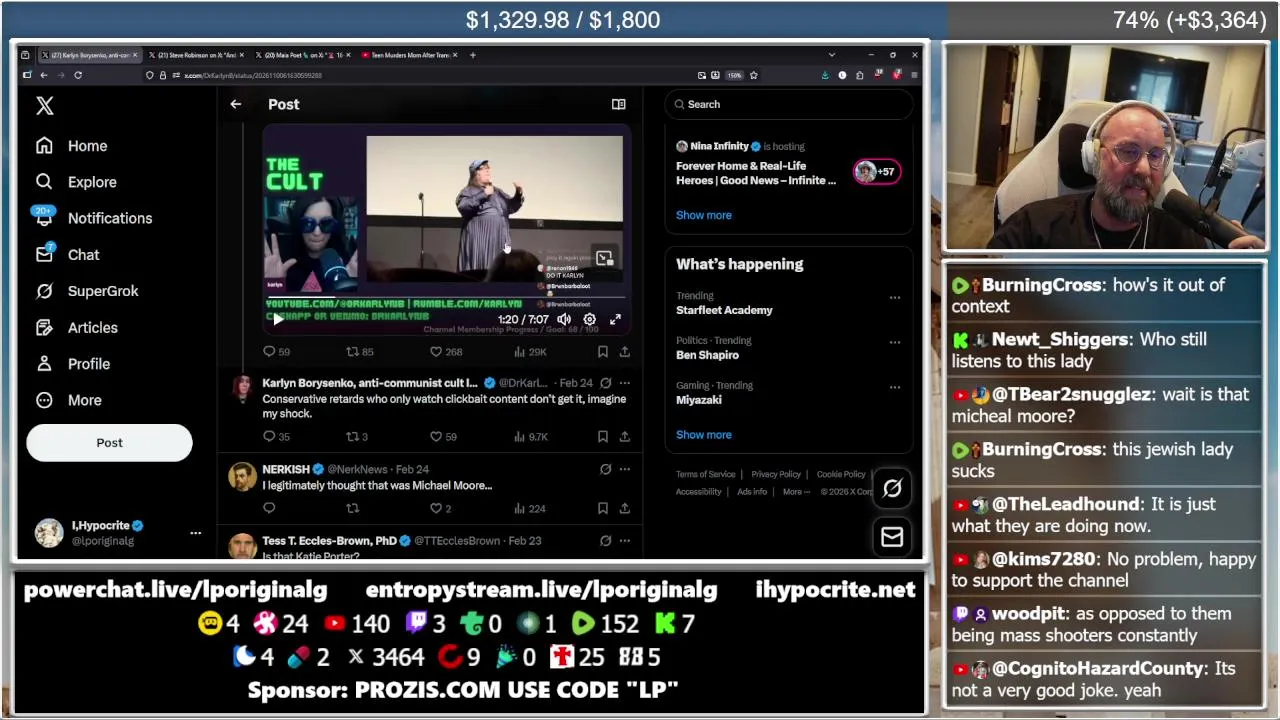1280x720 pixels.
Task: Click Show more under Nina Infinity space
Action: [704, 215]
